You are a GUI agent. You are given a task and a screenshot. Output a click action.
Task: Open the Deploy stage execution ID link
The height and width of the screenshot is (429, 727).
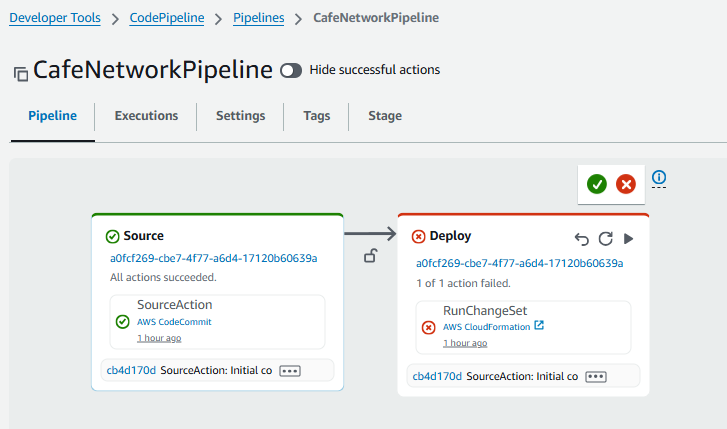(519, 263)
